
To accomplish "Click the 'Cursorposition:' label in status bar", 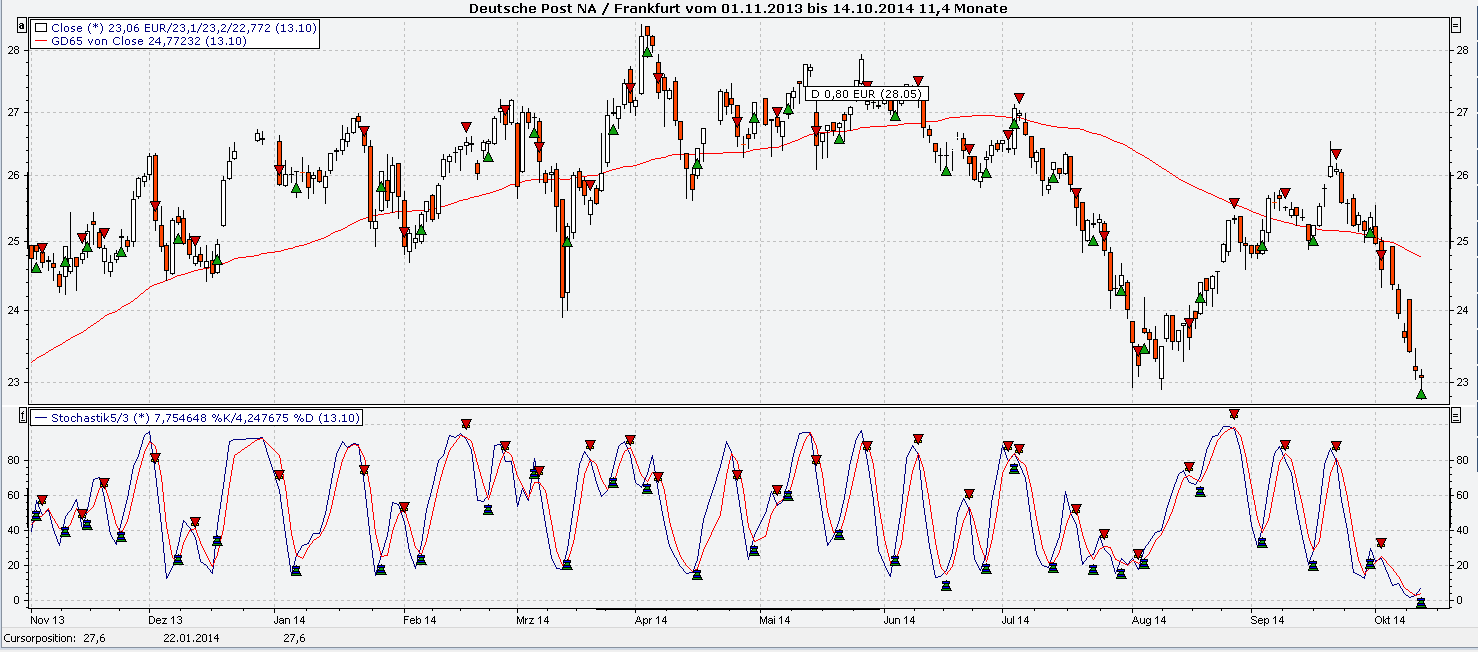I will point(39,638).
